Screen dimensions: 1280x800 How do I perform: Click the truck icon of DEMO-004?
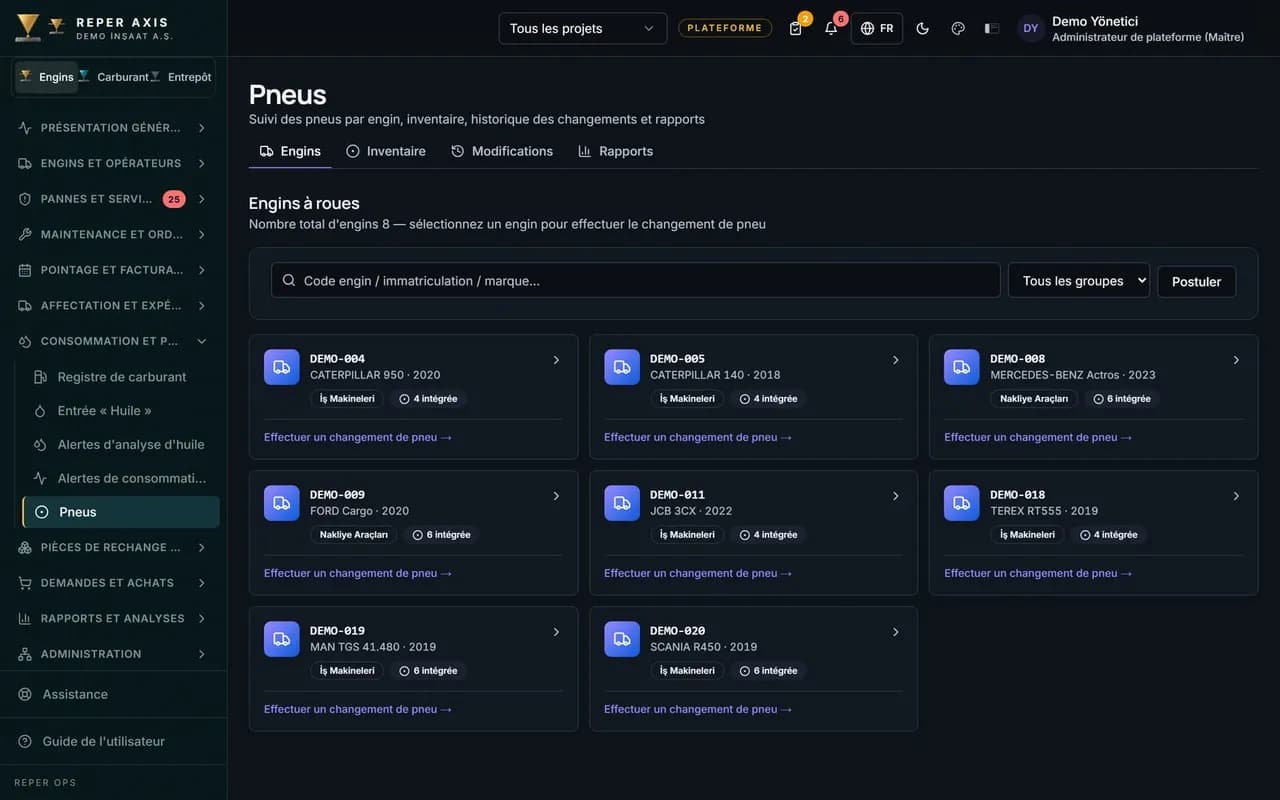click(x=282, y=367)
